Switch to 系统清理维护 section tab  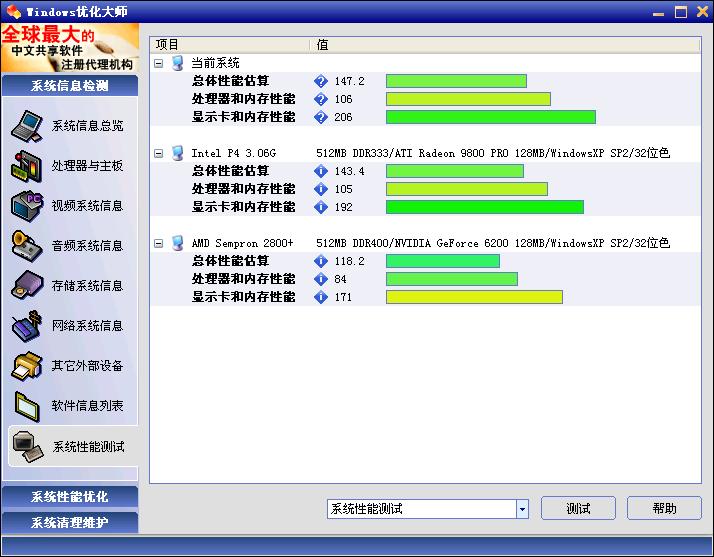pyautogui.click(x=70, y=522)
